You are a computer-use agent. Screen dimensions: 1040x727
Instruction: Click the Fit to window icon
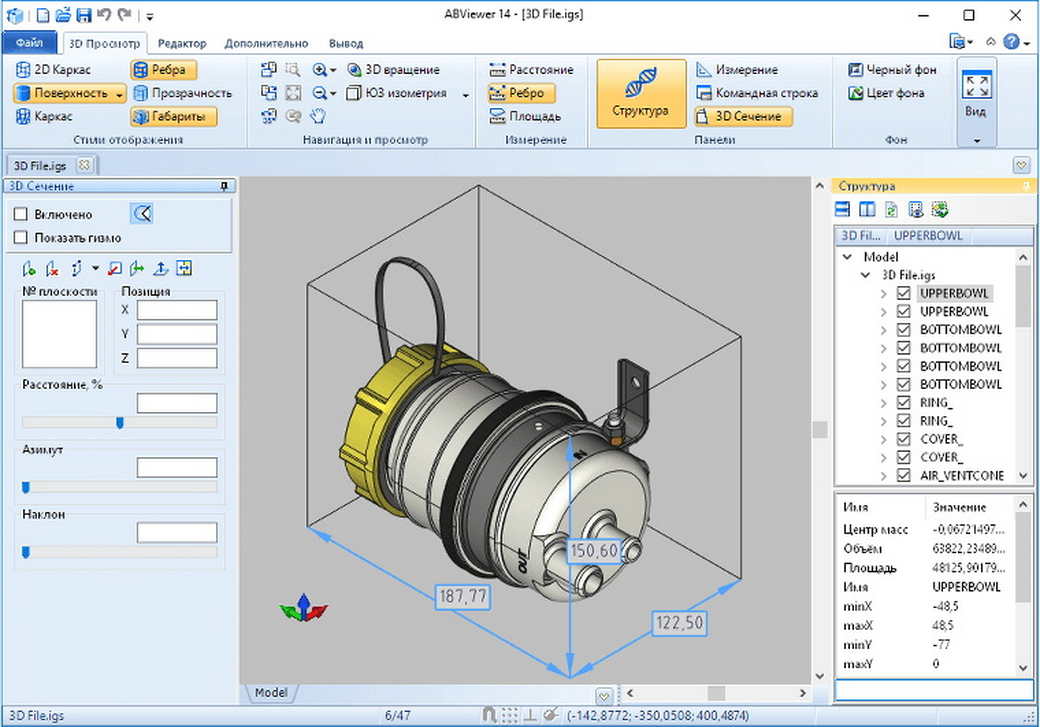(293, 93)
